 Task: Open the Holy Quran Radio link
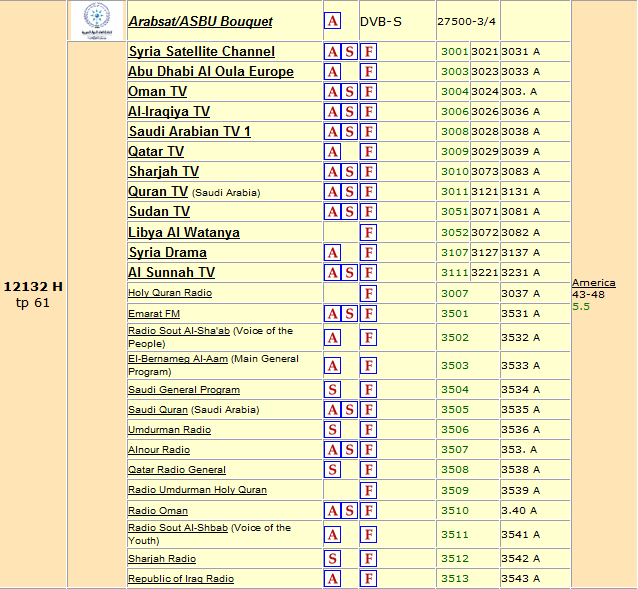(x=170, y=293)
